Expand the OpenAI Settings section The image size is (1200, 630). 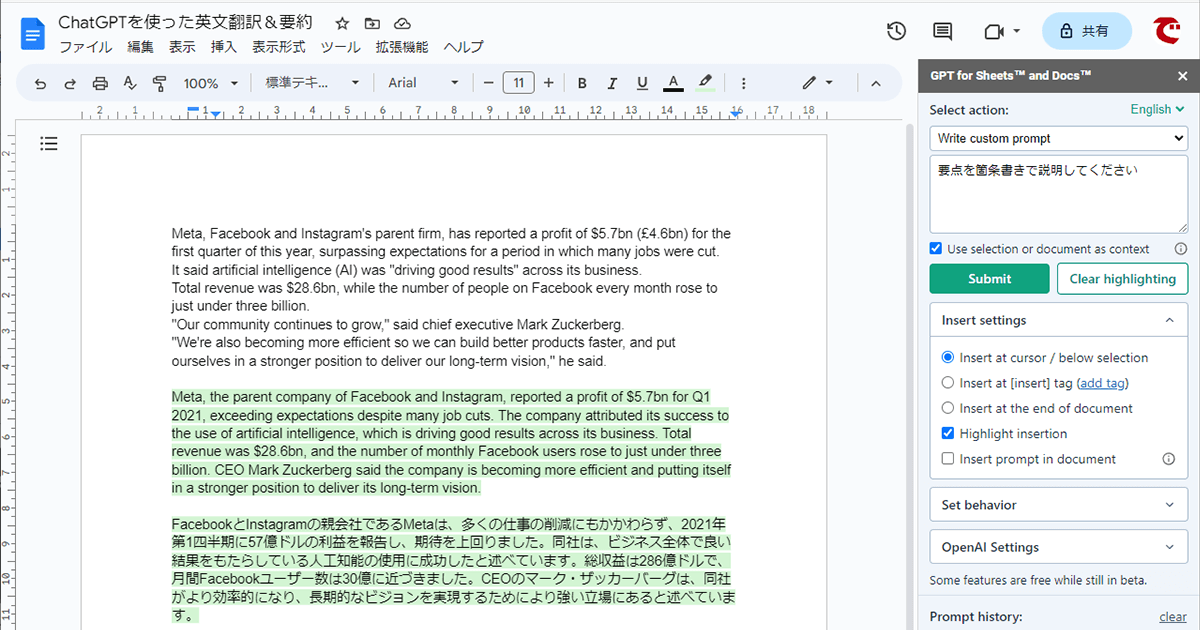click(x=1059, y=547)
